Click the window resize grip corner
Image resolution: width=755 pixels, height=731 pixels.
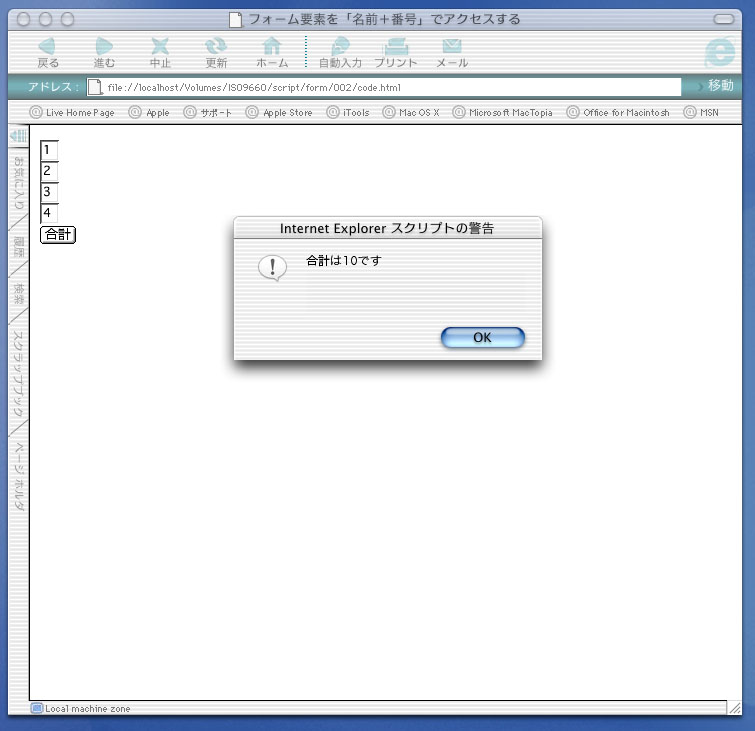click(x=734, y=707)
